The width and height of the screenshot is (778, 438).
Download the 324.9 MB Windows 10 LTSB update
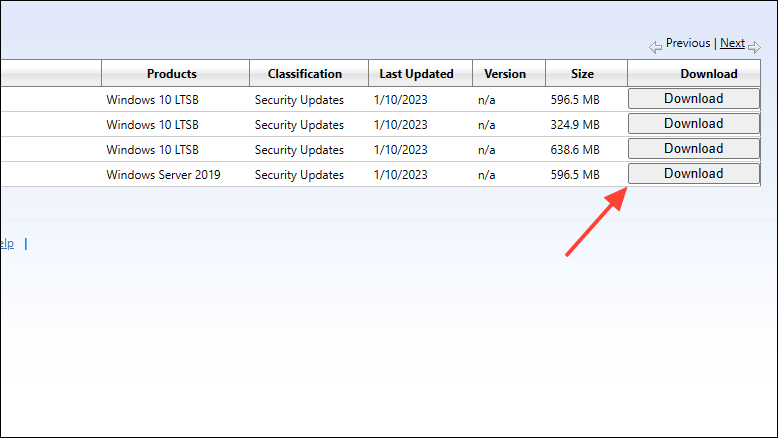click(694, 124)
